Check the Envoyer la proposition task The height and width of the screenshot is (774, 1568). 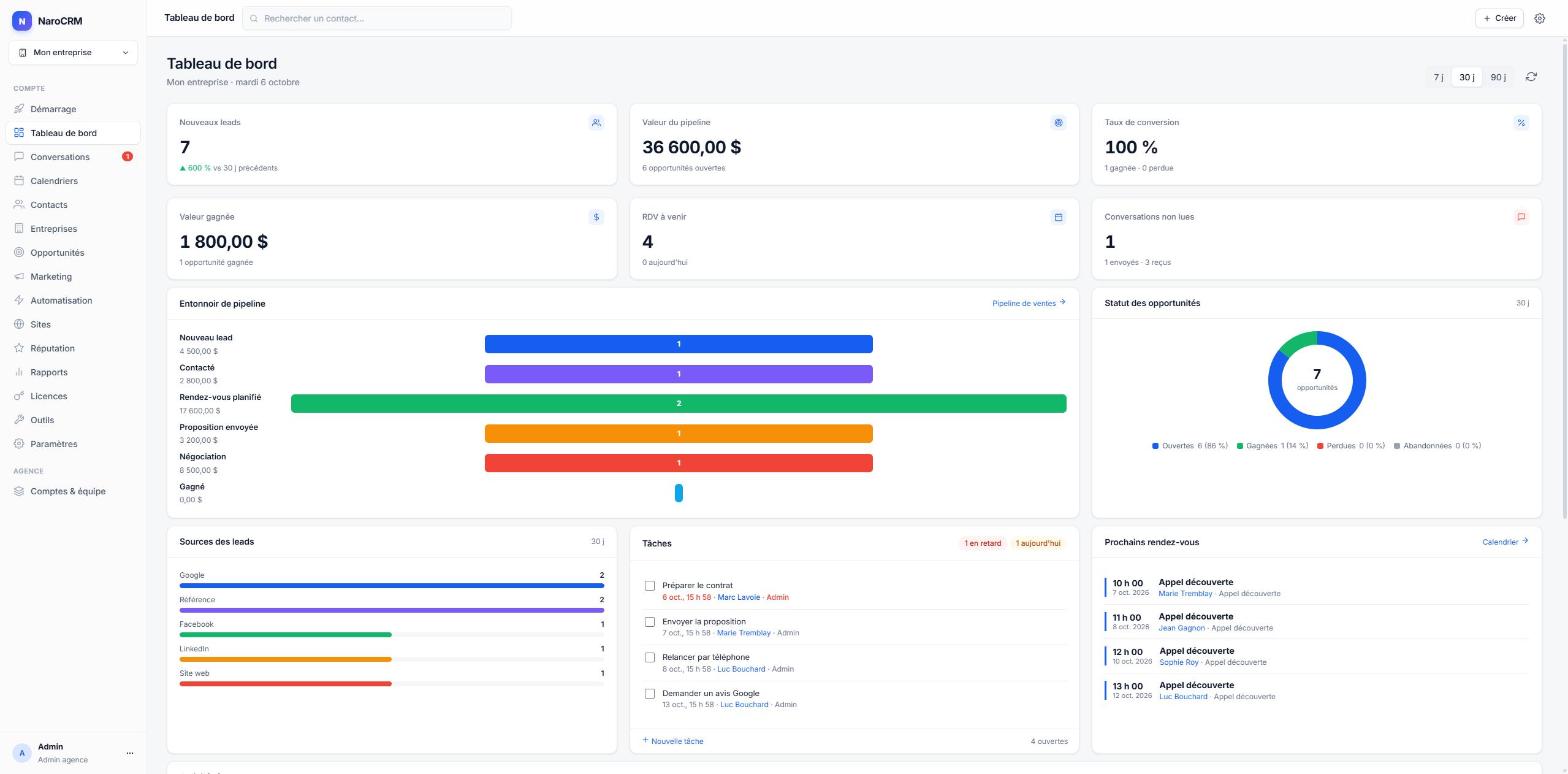tap(650, 622)
